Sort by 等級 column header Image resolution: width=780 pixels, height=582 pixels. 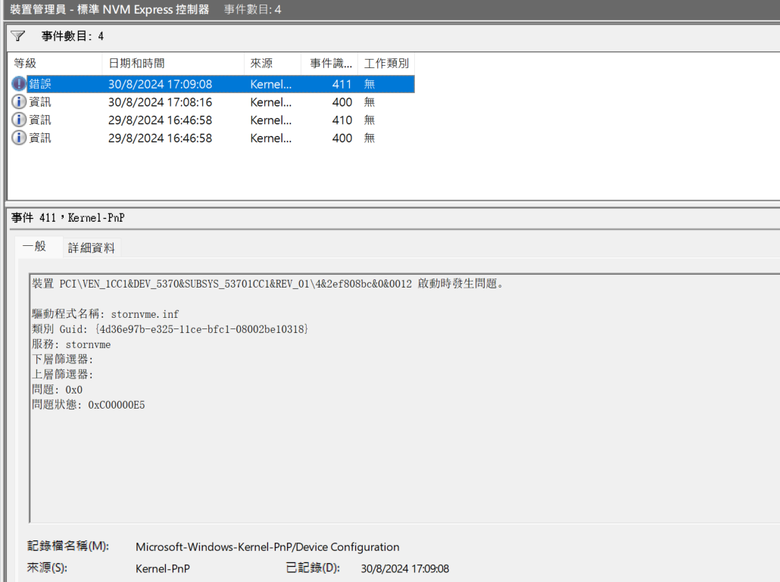coord(55,63)
